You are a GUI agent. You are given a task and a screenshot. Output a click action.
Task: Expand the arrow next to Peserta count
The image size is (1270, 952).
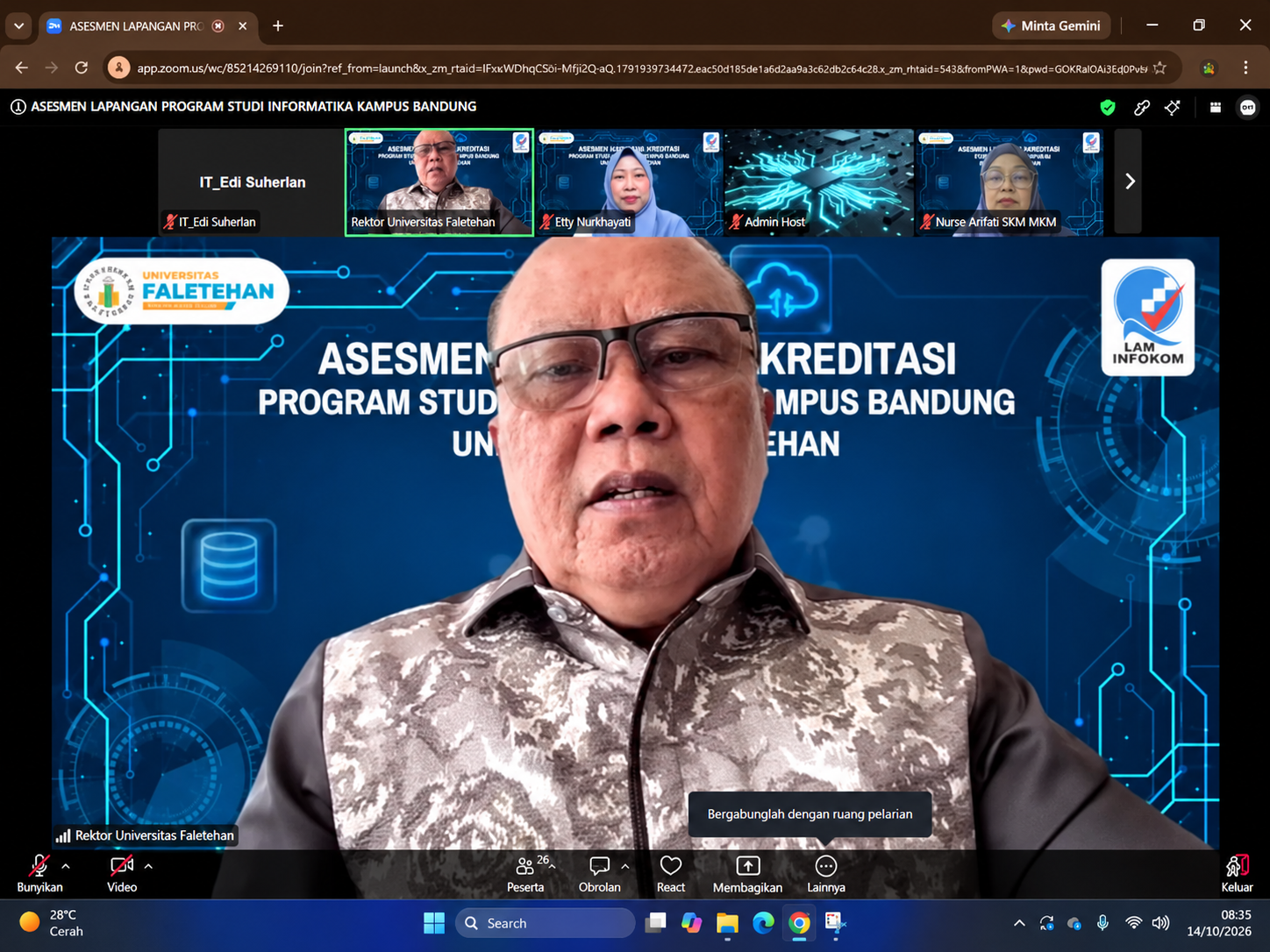(552, 866)
